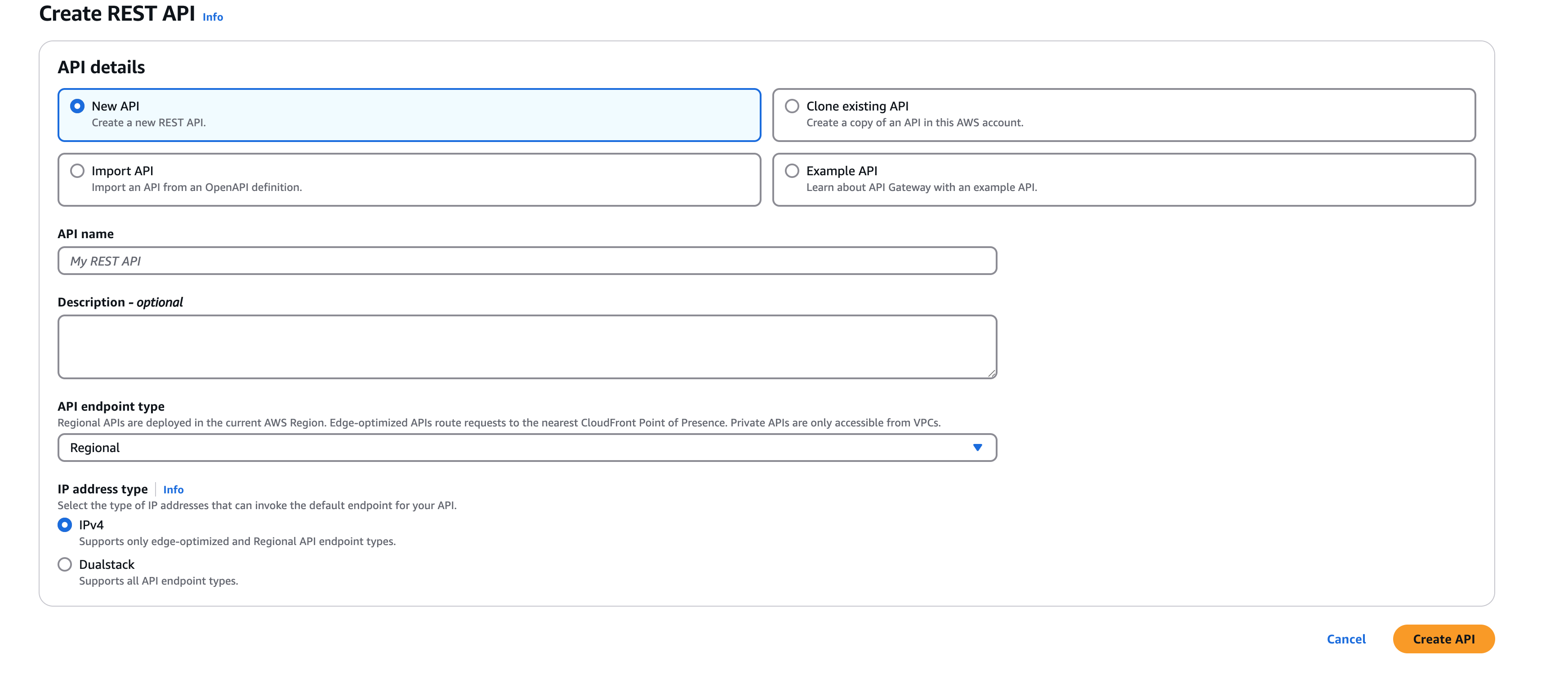Click the Dualstack option label

click(107, 564)
